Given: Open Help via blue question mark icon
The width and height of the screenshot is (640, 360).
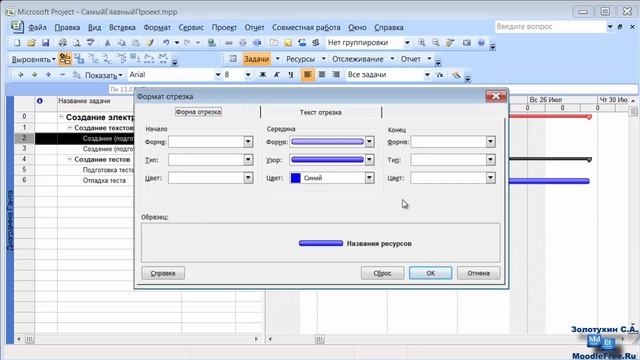Looking at the screenshot, I should pyautogui.click(x=481, y=42).
